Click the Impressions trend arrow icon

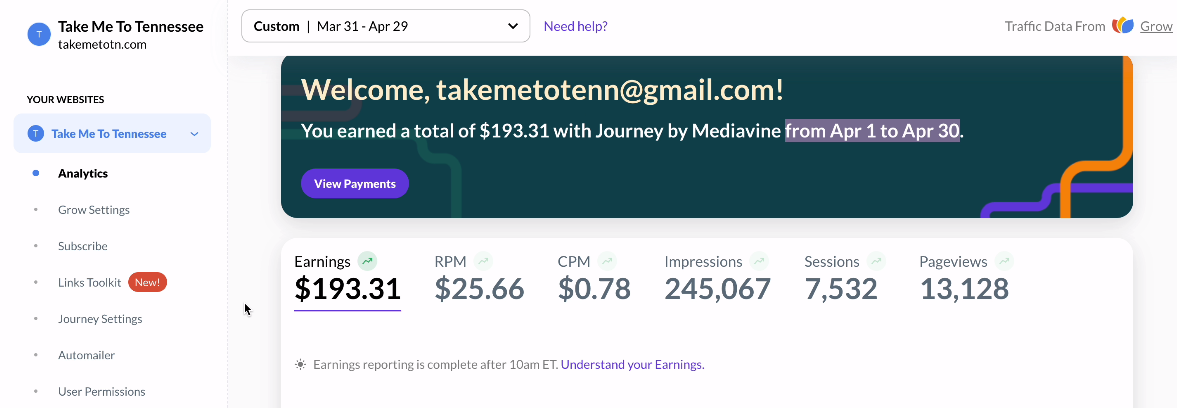[760, 261]
